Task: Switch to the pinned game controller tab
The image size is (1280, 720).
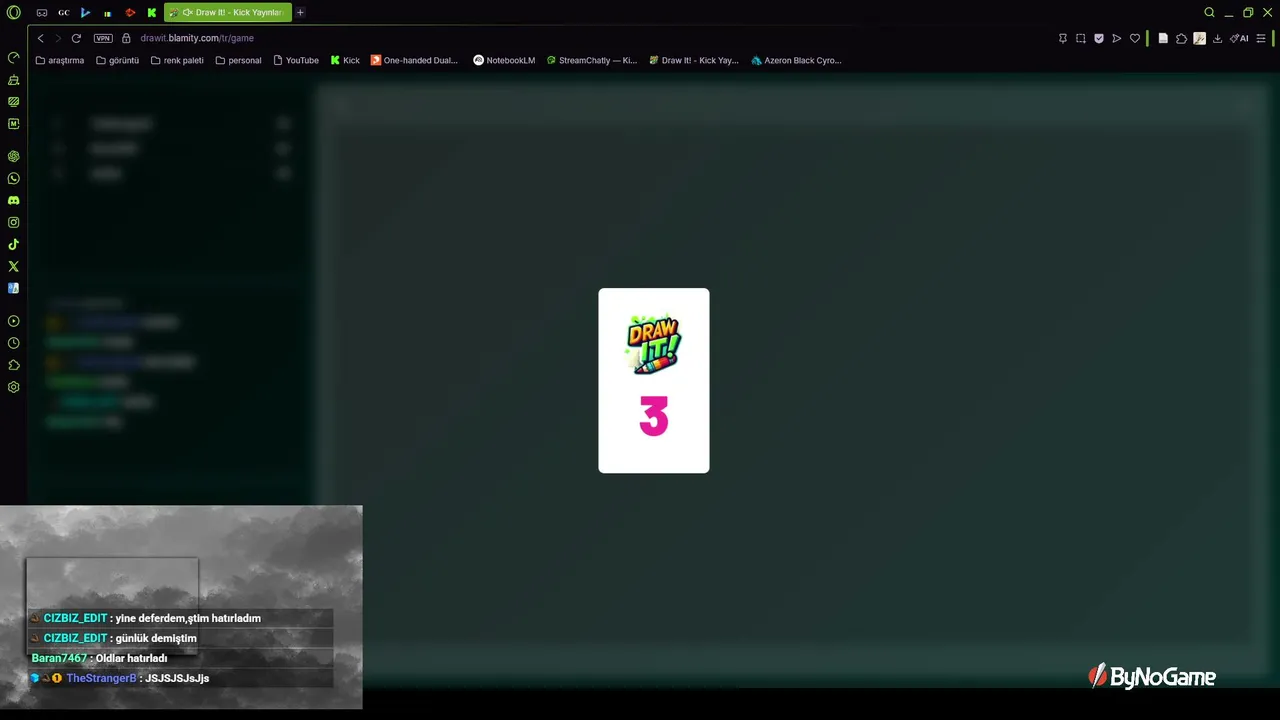Action: [42, 13]
